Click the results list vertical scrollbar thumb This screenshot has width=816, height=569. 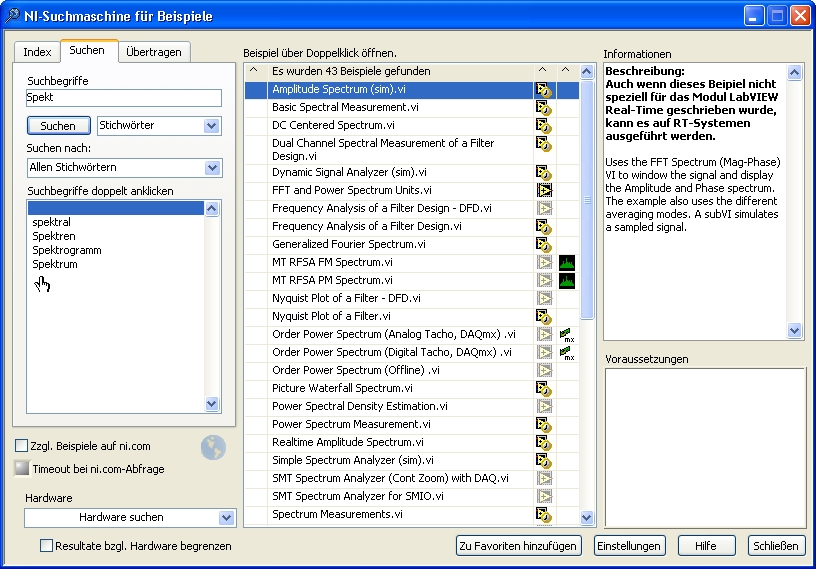588,200
